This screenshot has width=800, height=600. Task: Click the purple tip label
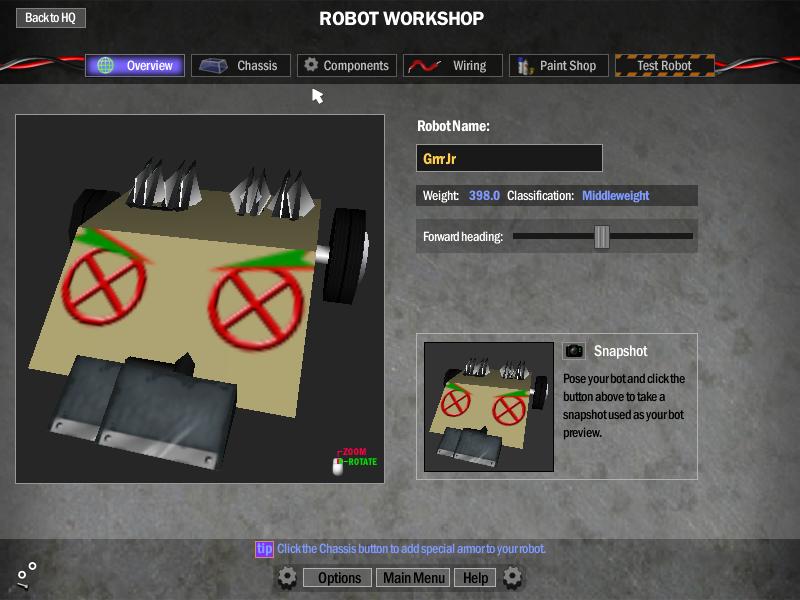[x=264, y=549]
